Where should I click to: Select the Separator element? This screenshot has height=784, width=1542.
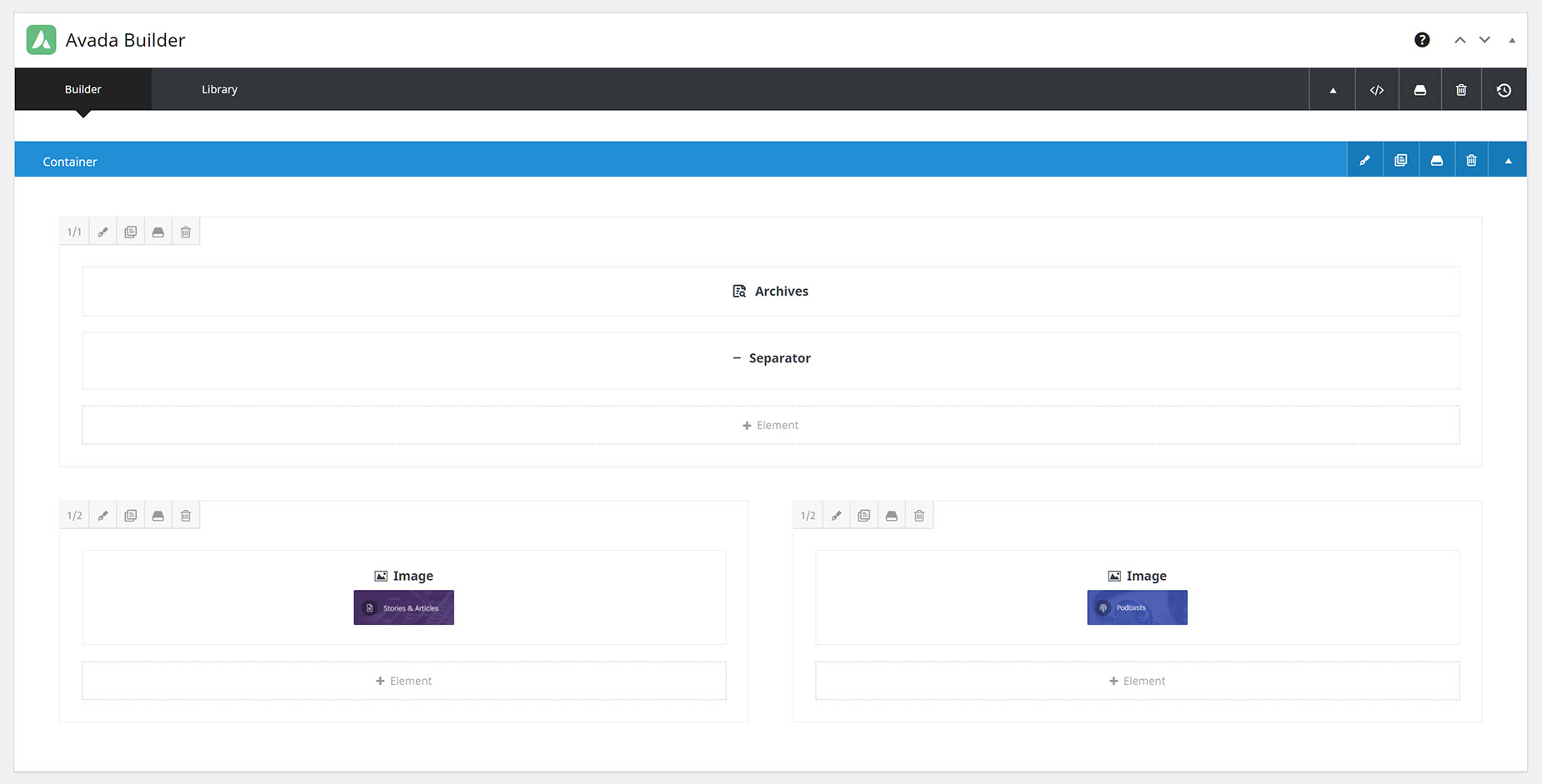(770, 360)
